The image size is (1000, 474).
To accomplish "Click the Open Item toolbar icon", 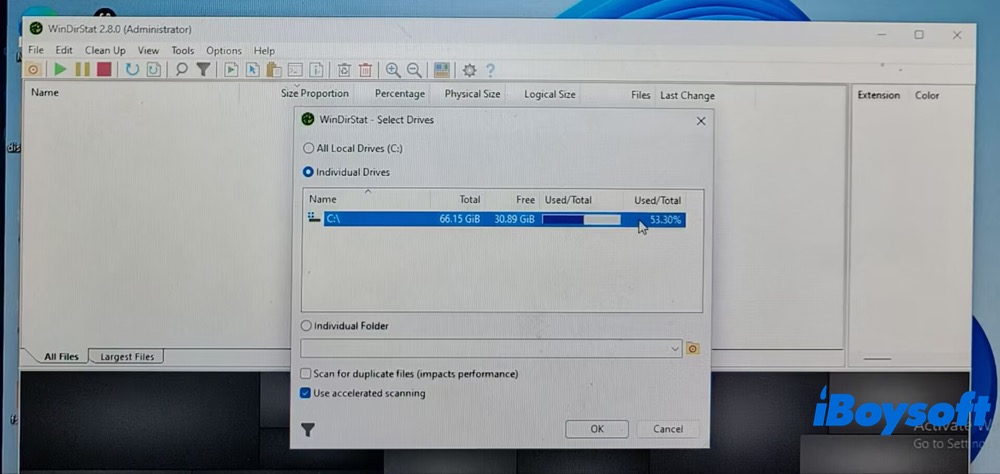I will pyautogui.click(x=232, y=70).
